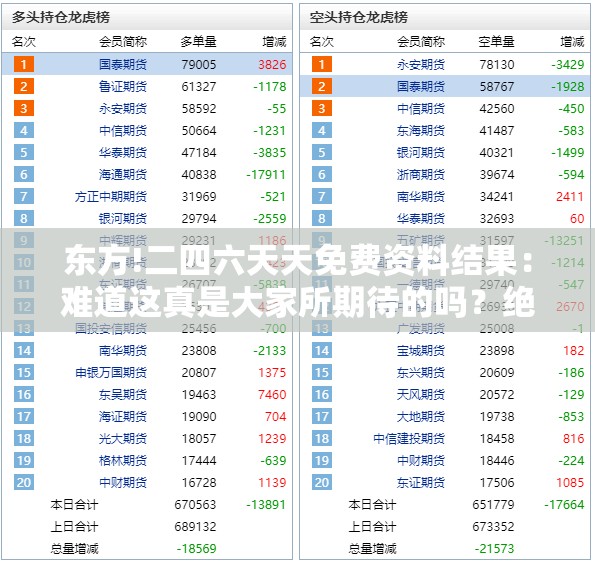Open 南华期货 in the 空头 table
The image size is (595, 561).
(420, 196)
